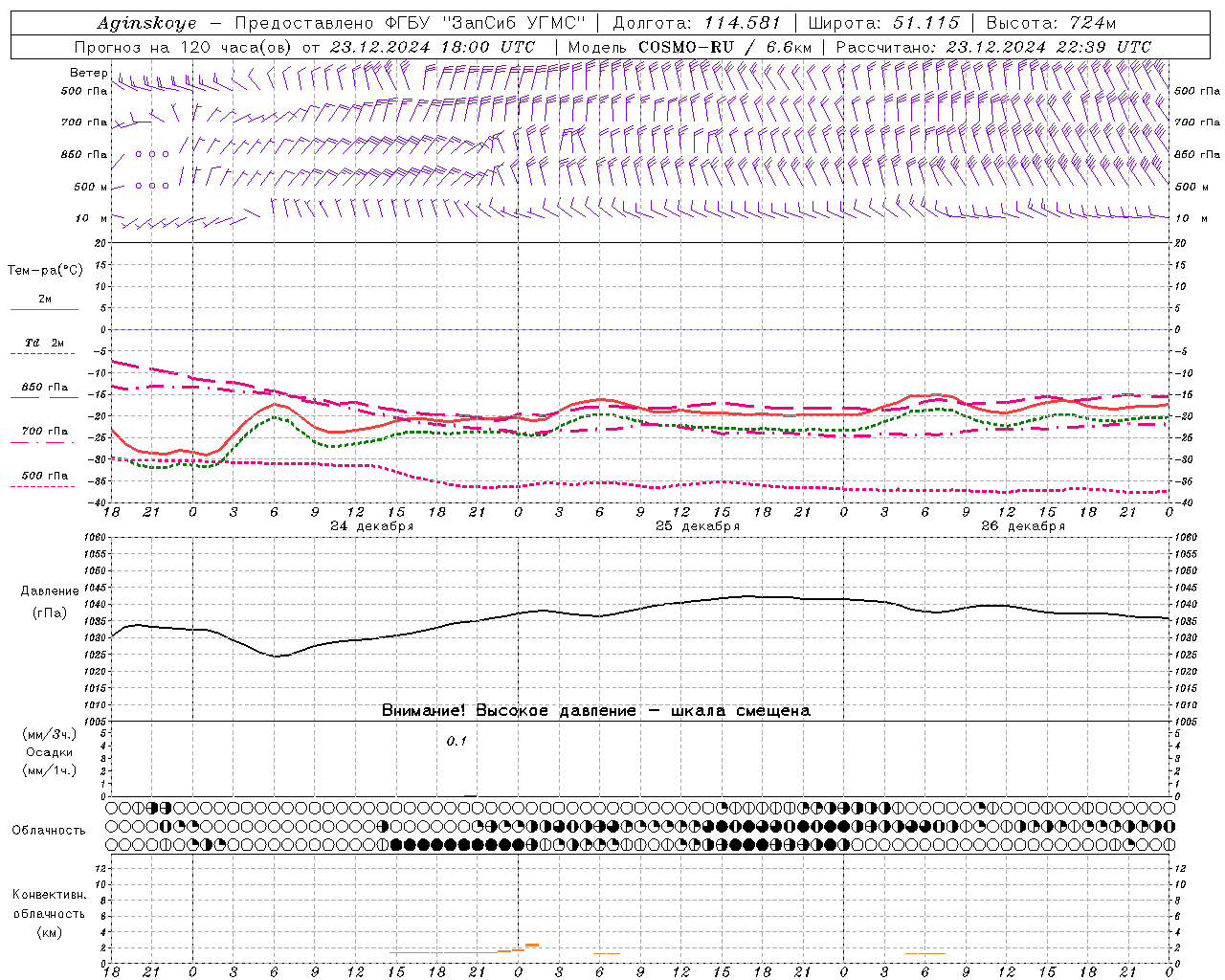
Task: Click the '24 декабря' date label
Action: coord(372,526)
